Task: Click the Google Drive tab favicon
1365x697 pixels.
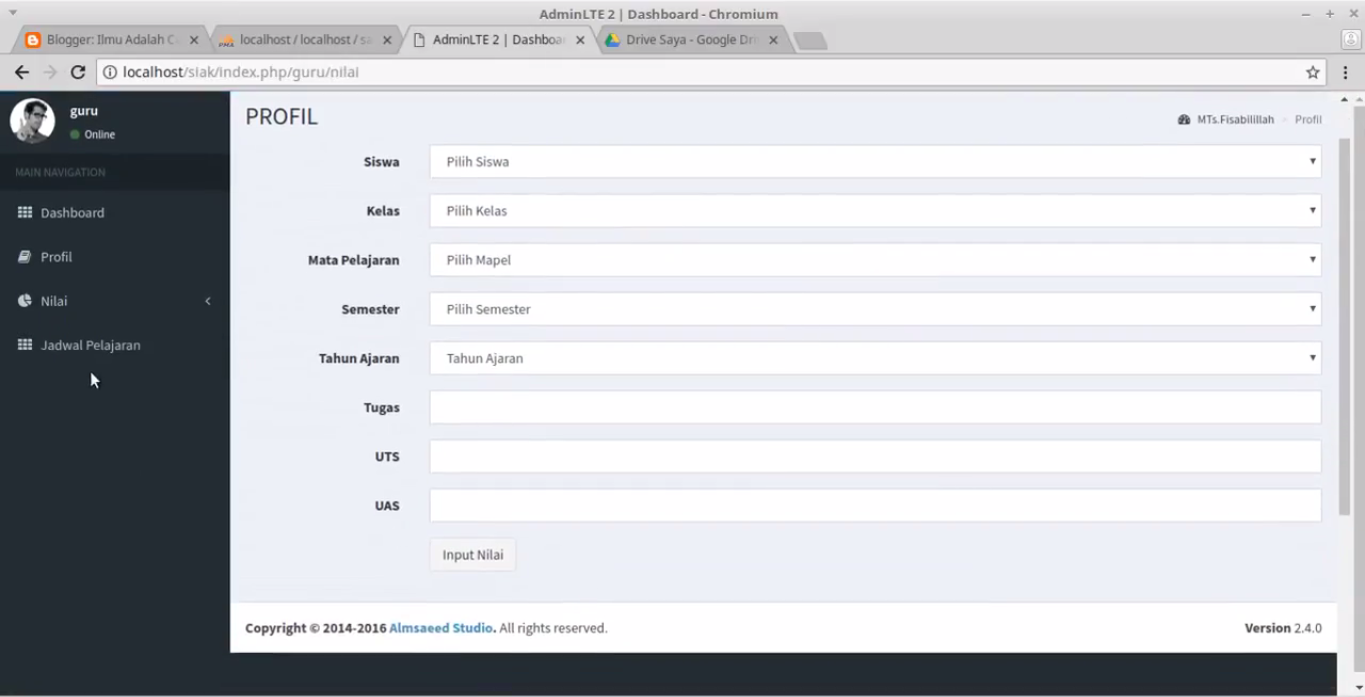Action: click(612, 40)
